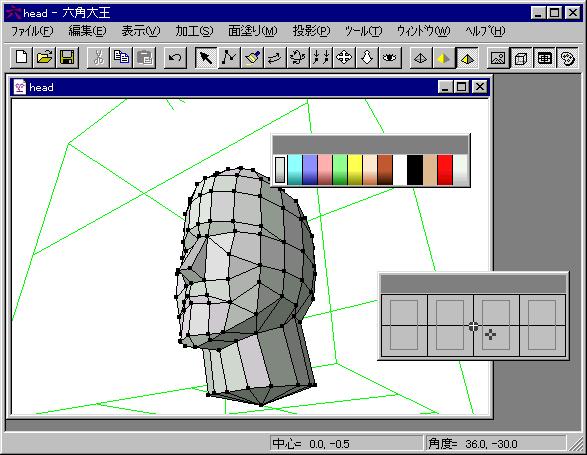Open the 面塗り(M) menu

pyautogui.click(x=253, y=31)
